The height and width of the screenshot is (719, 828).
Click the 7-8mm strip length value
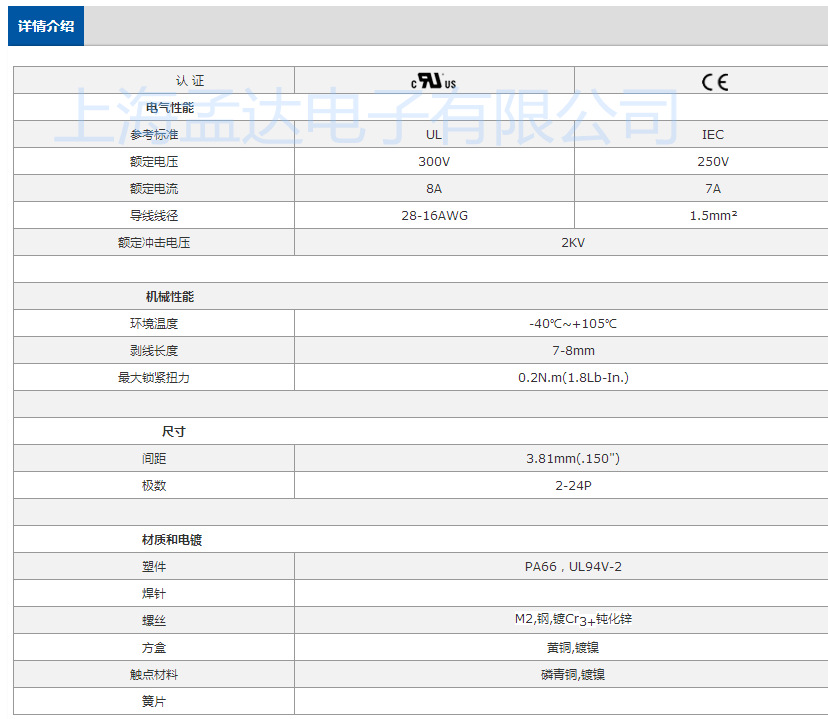(x=573, y=351)
